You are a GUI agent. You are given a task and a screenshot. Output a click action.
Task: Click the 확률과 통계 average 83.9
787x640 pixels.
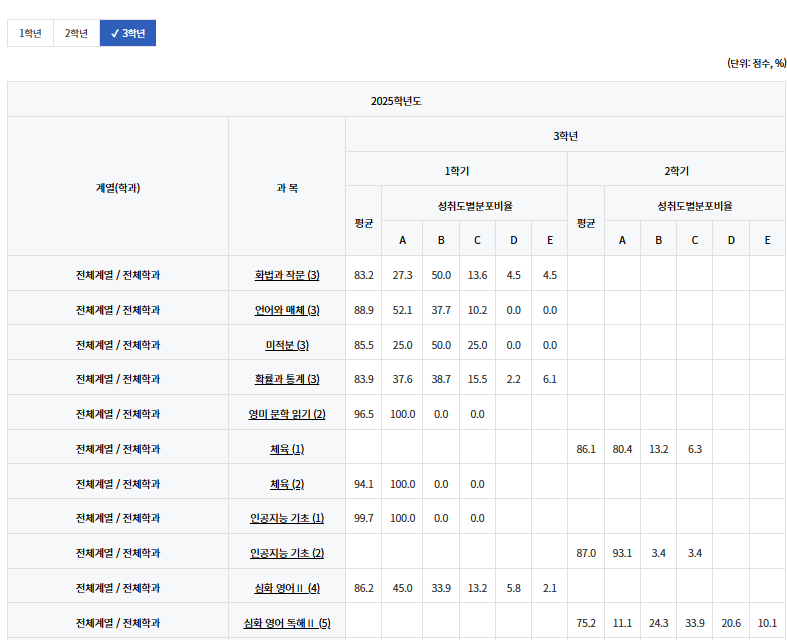point(363,379)
